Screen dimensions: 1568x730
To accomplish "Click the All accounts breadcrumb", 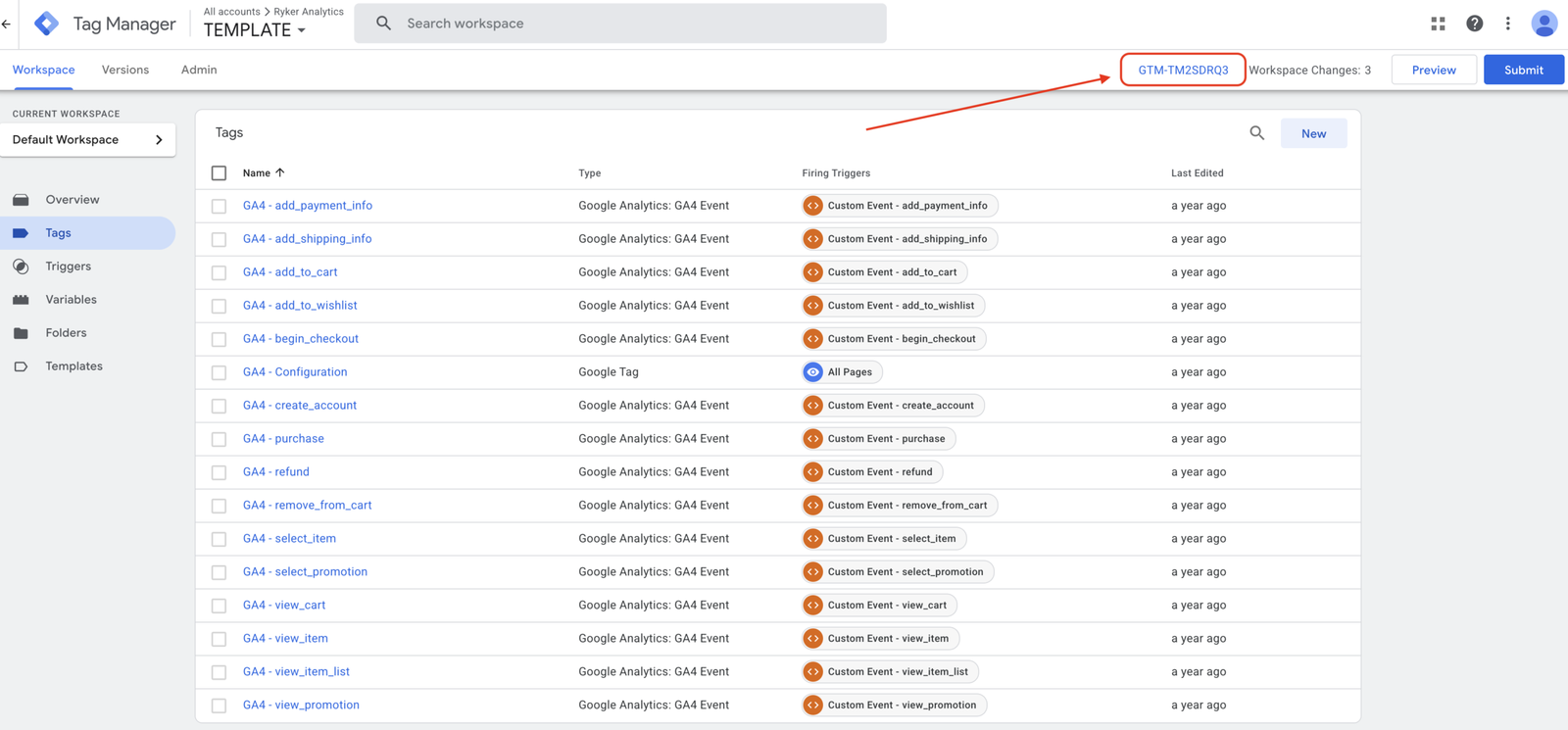I will tap(231, 12).
